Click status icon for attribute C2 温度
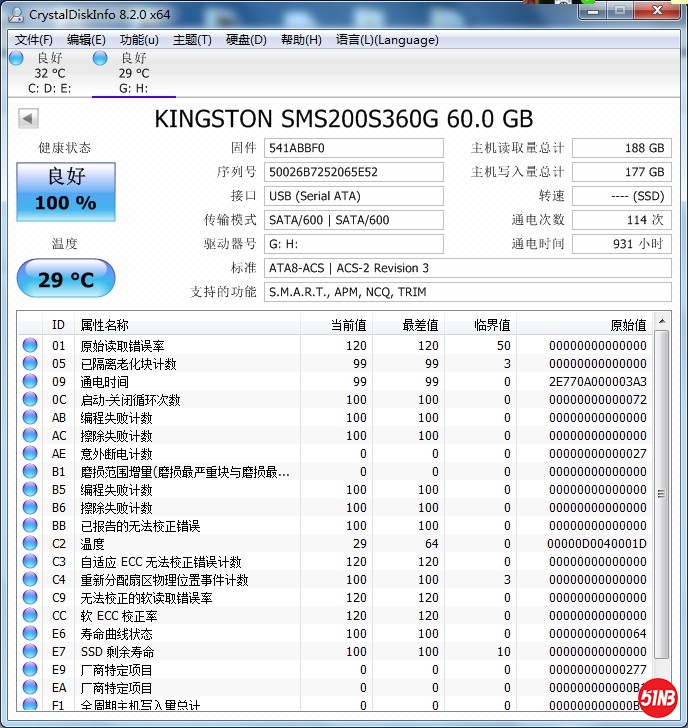The image size is (688, 728). point(30,543)
